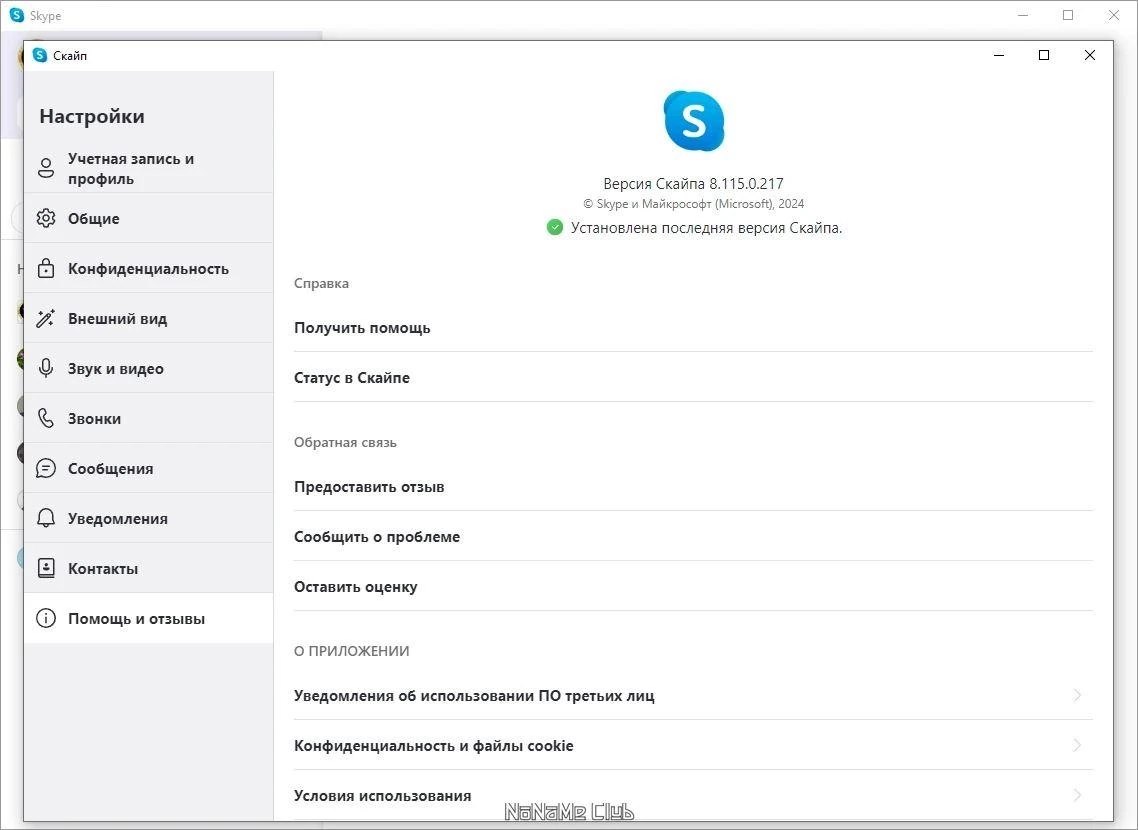
Task: Select the Звонки settings section
Action: [149, 419]
